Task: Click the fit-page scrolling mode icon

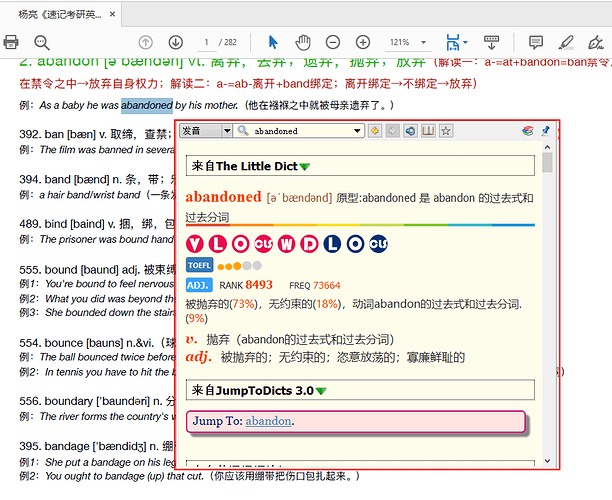Action: tap(453, 42)
